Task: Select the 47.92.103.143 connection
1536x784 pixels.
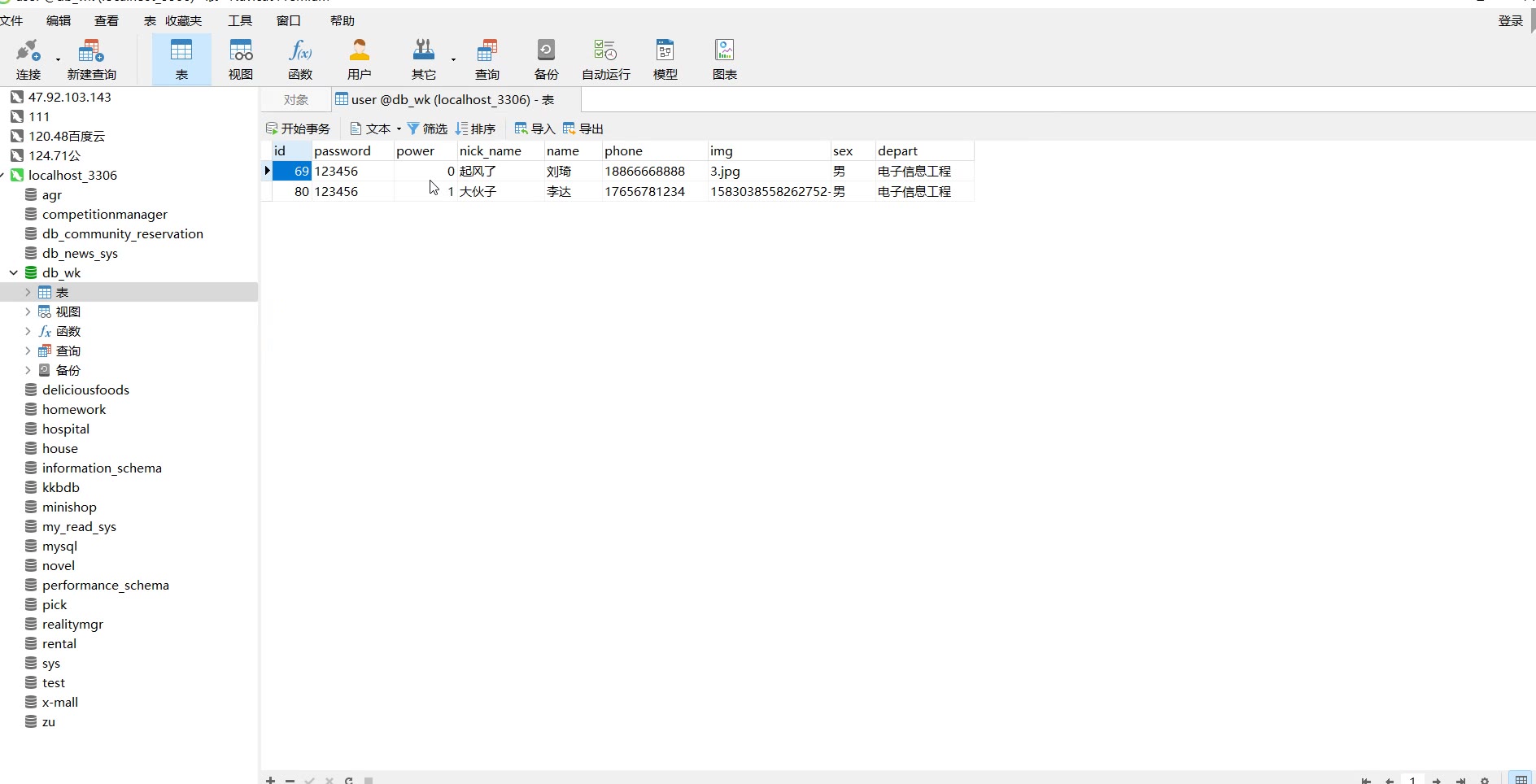Action: pyautogui.click(x=70, y=97)
